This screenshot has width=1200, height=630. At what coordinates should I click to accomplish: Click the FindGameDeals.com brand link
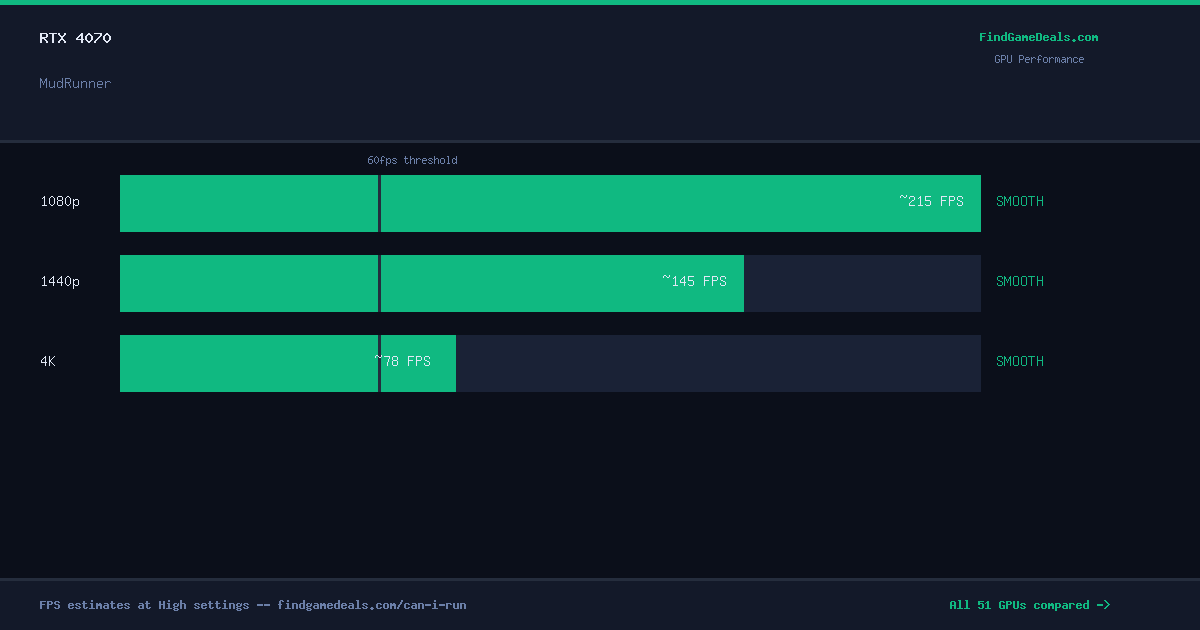(x=1038, y=37)
